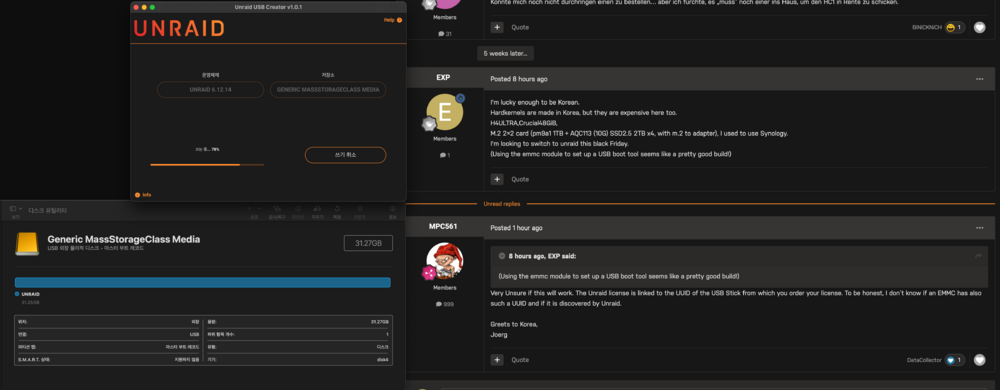Open Help in Unraid USB Creator
This screenshot has height=390, width=1000.
point(393,20)
